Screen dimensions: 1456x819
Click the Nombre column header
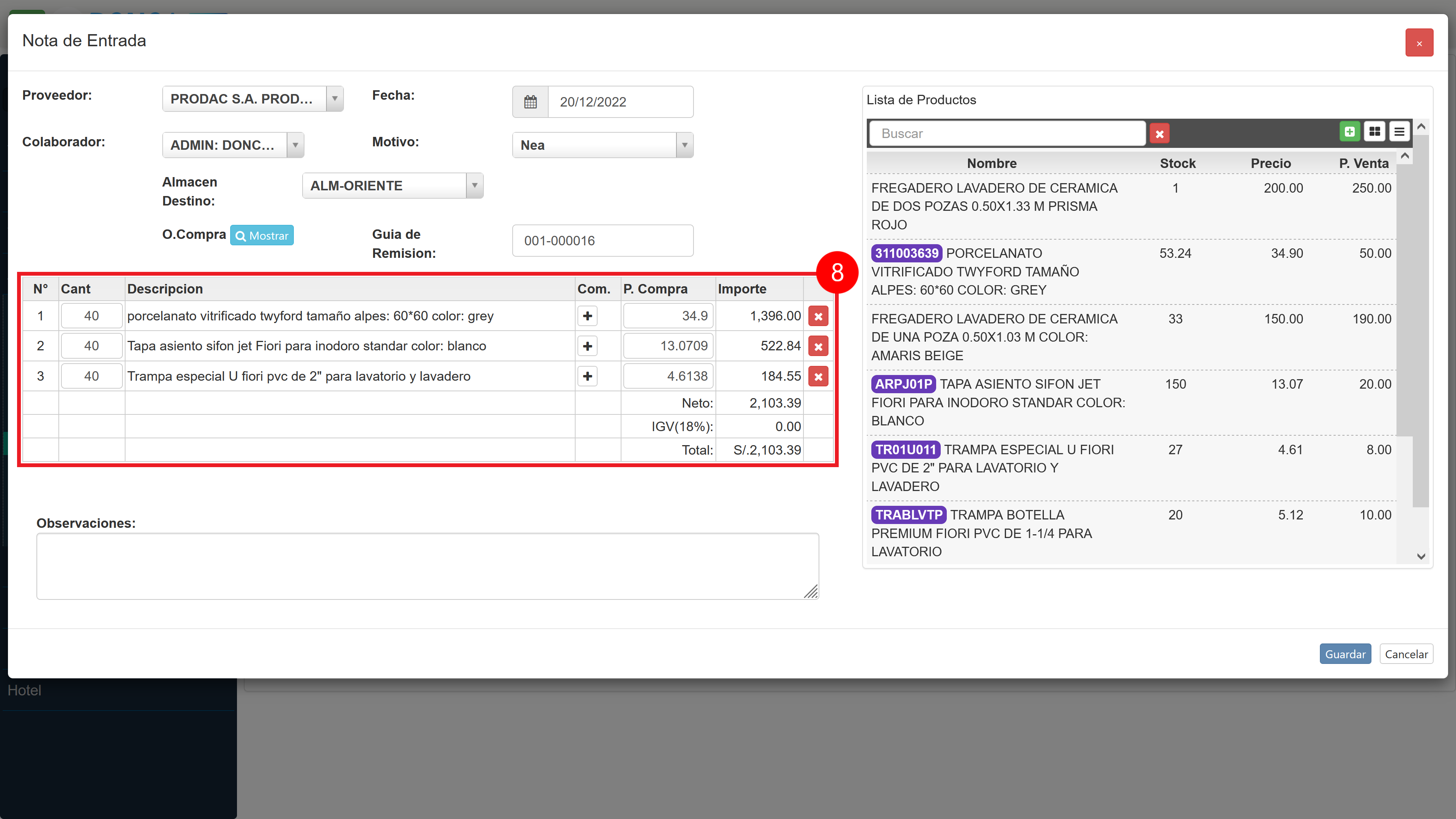pos(992,163)
